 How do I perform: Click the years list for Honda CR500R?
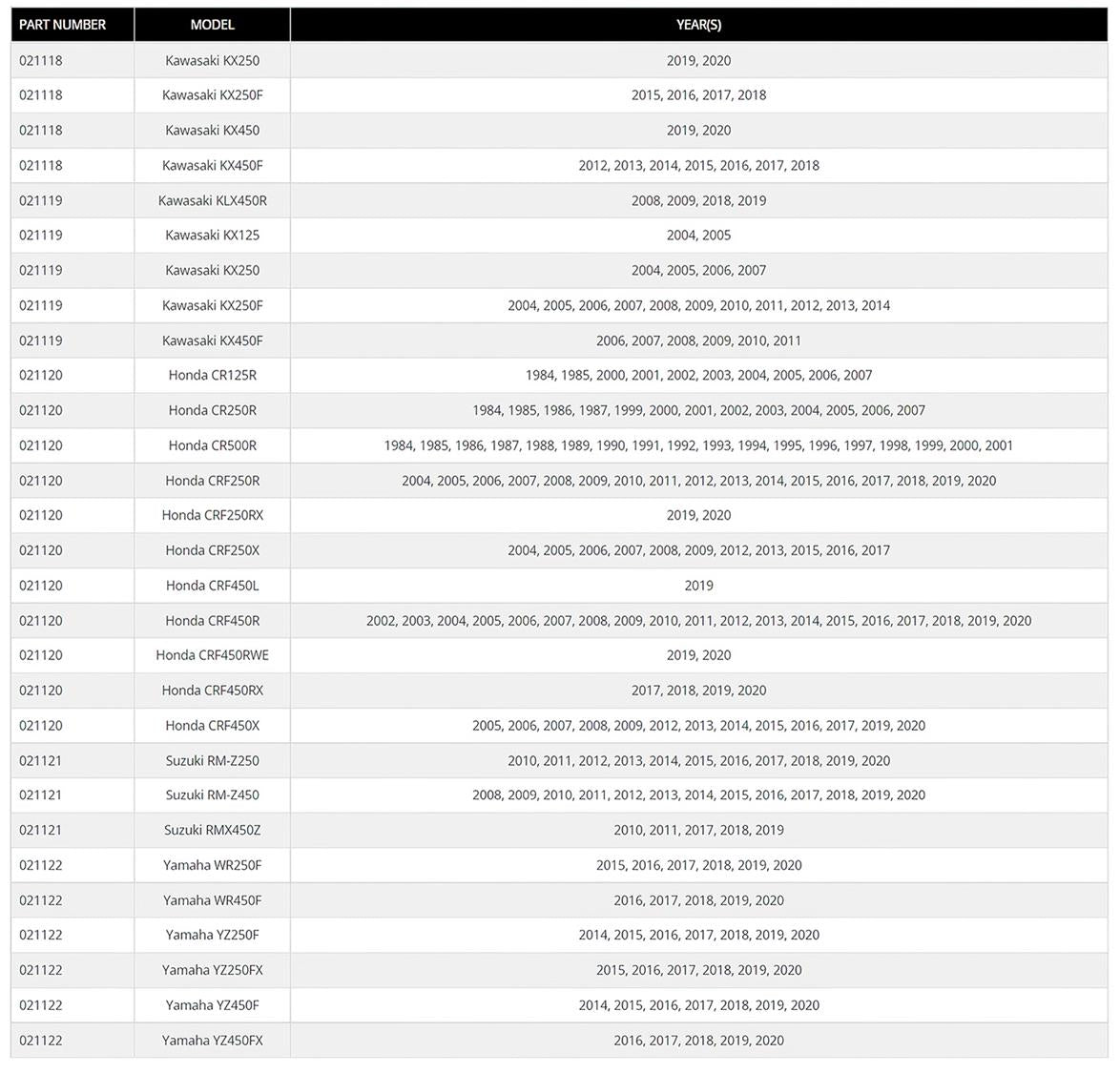(698, 445)
